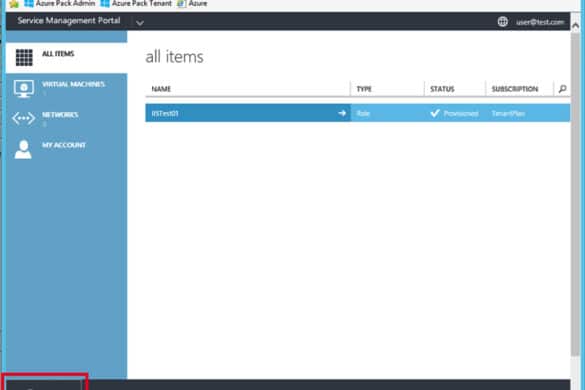The height and width of the screenshot is (390, 585).
Task: Open the All Items grid icon
Action: click(24, 57)
